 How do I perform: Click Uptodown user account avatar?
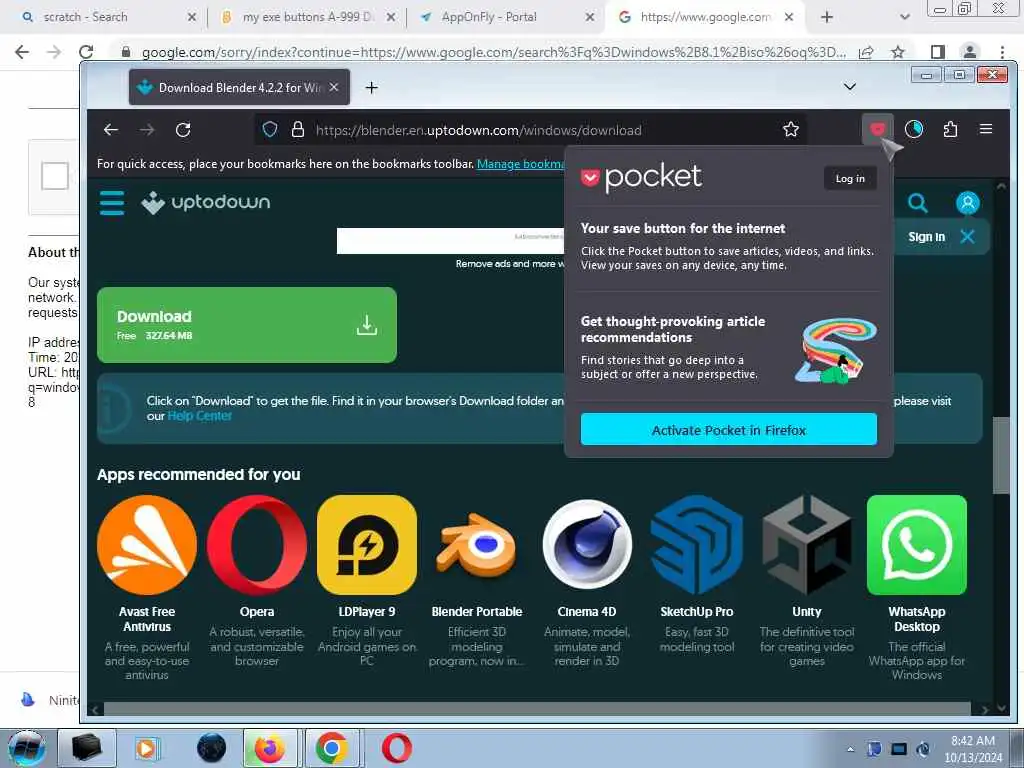pyautogui.click(x=968, y=203)
